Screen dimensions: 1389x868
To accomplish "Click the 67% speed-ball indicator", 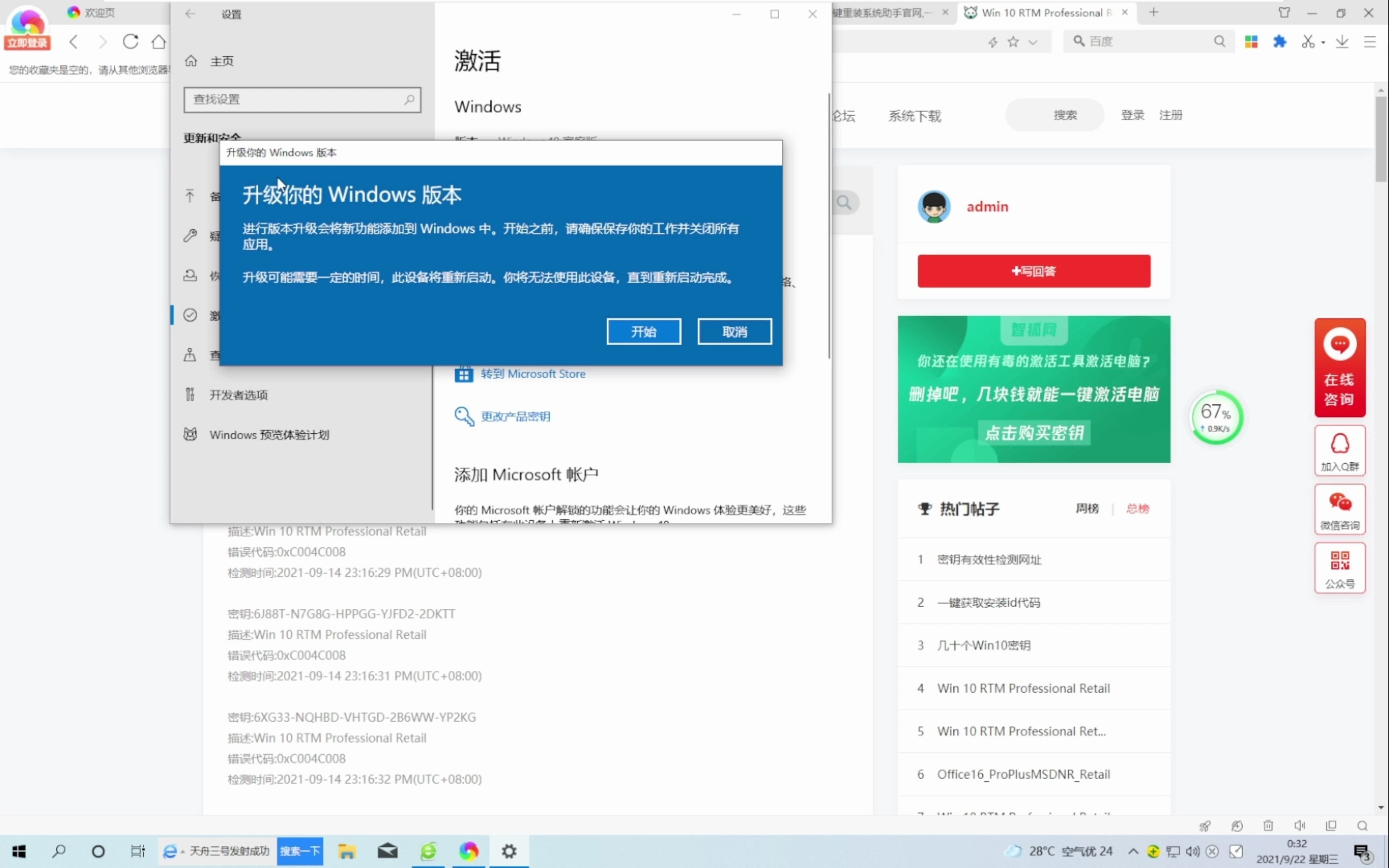I will (x=1216, y=418).
